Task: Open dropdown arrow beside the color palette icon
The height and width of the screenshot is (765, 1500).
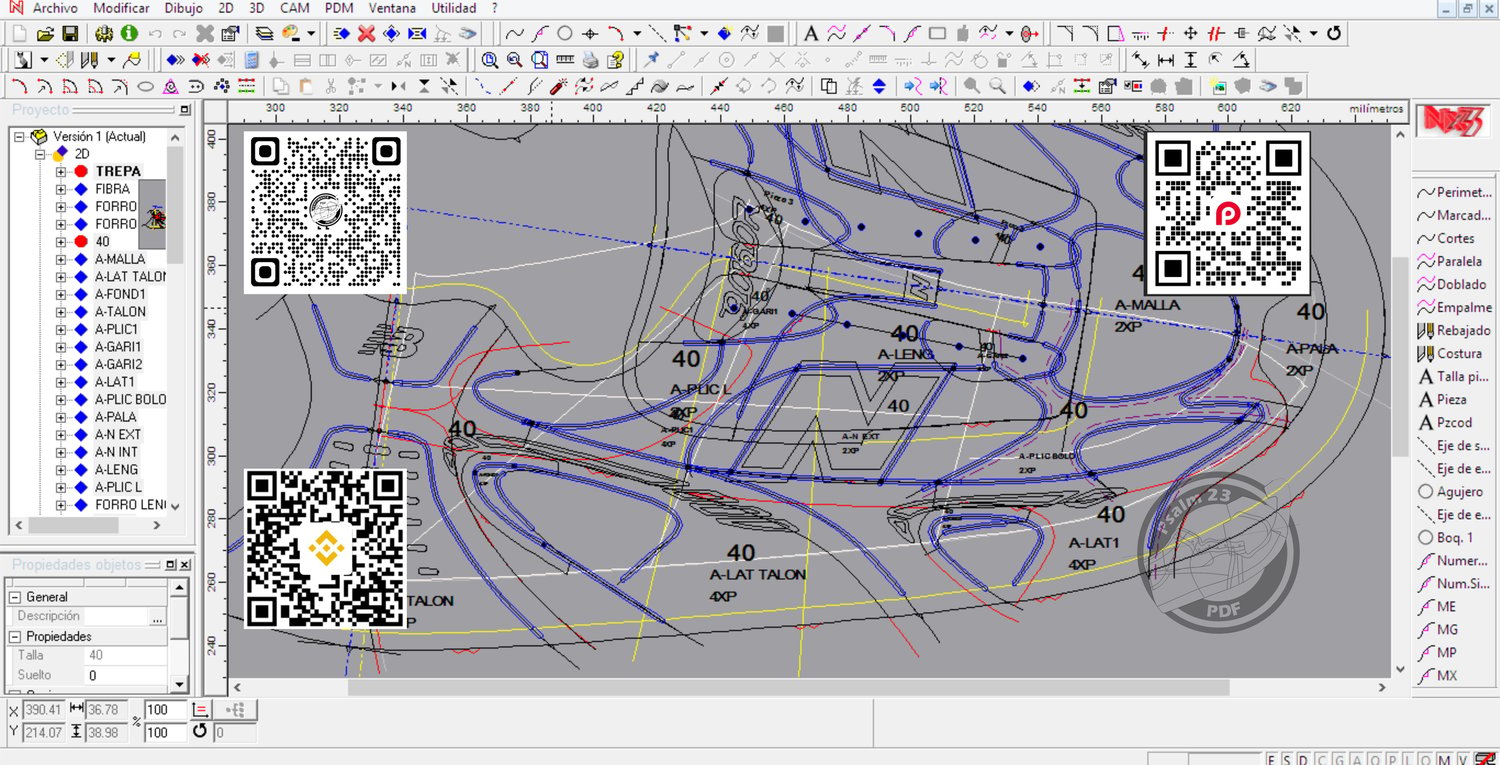Action: click(x=311, y=33)
